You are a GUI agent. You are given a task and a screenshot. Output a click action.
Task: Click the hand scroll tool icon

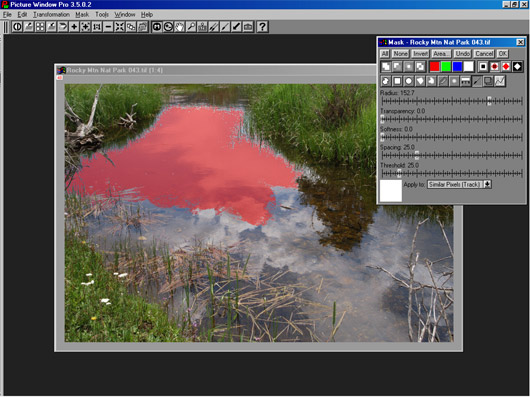click(179, 27)
